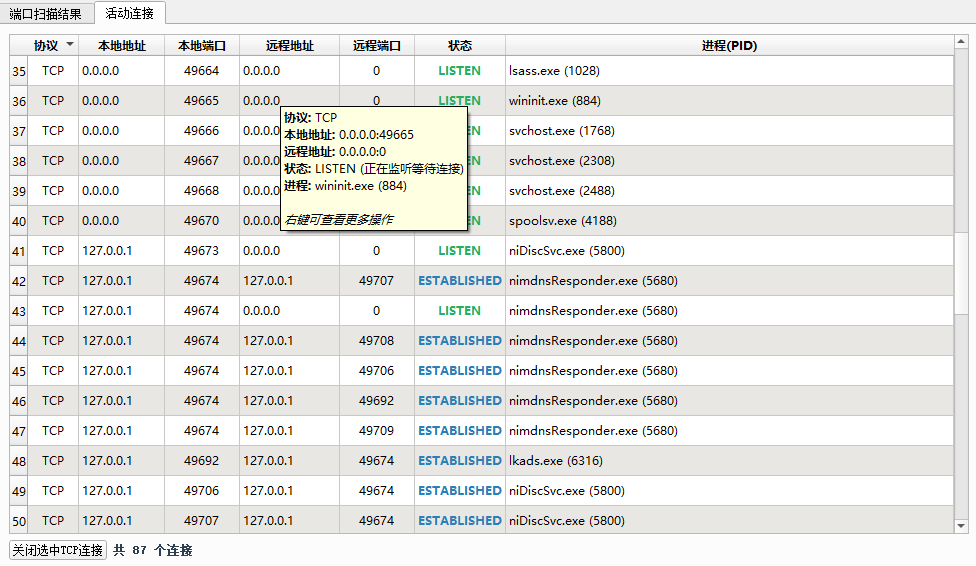The image size is (976, 566).
Task: Click ESTABLISHED status in row 42
Action: pos(460,281)
